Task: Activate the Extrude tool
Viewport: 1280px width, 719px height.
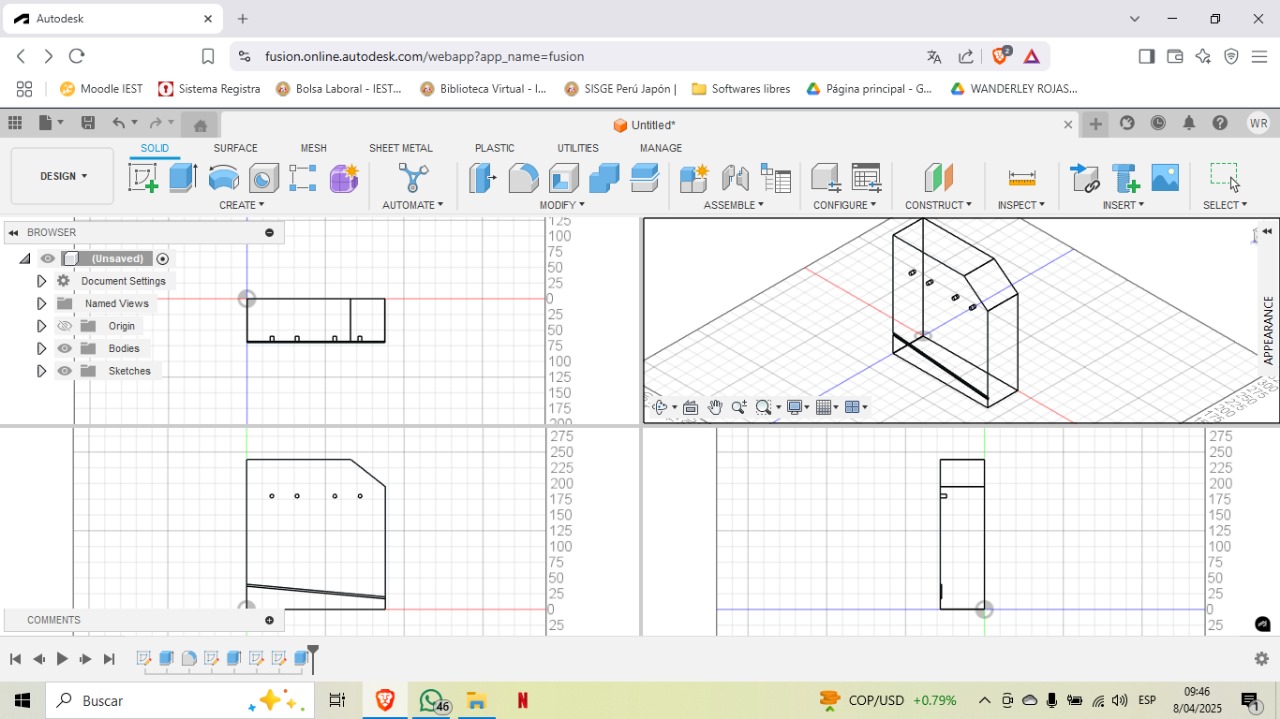Action: coord(183,178)
